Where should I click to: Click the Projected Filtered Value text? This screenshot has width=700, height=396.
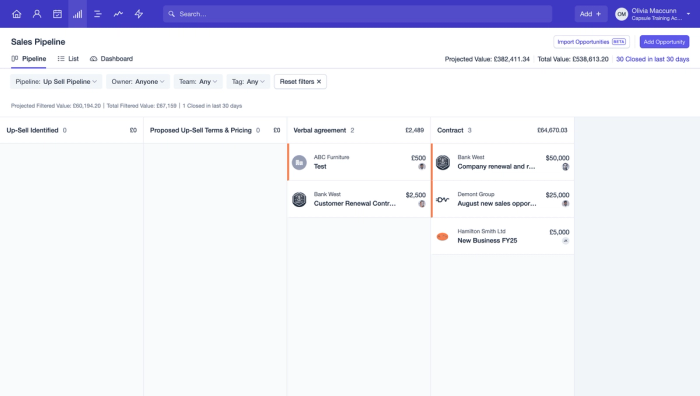(56, 106)
